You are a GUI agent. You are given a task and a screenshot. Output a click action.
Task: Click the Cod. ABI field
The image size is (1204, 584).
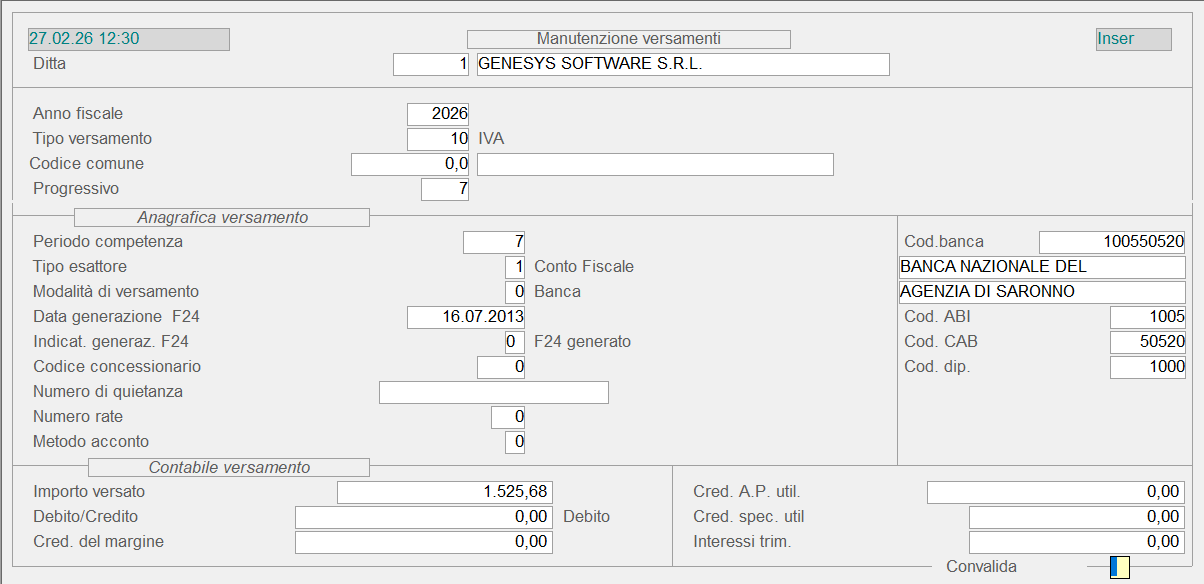[x=1147, y=317]
